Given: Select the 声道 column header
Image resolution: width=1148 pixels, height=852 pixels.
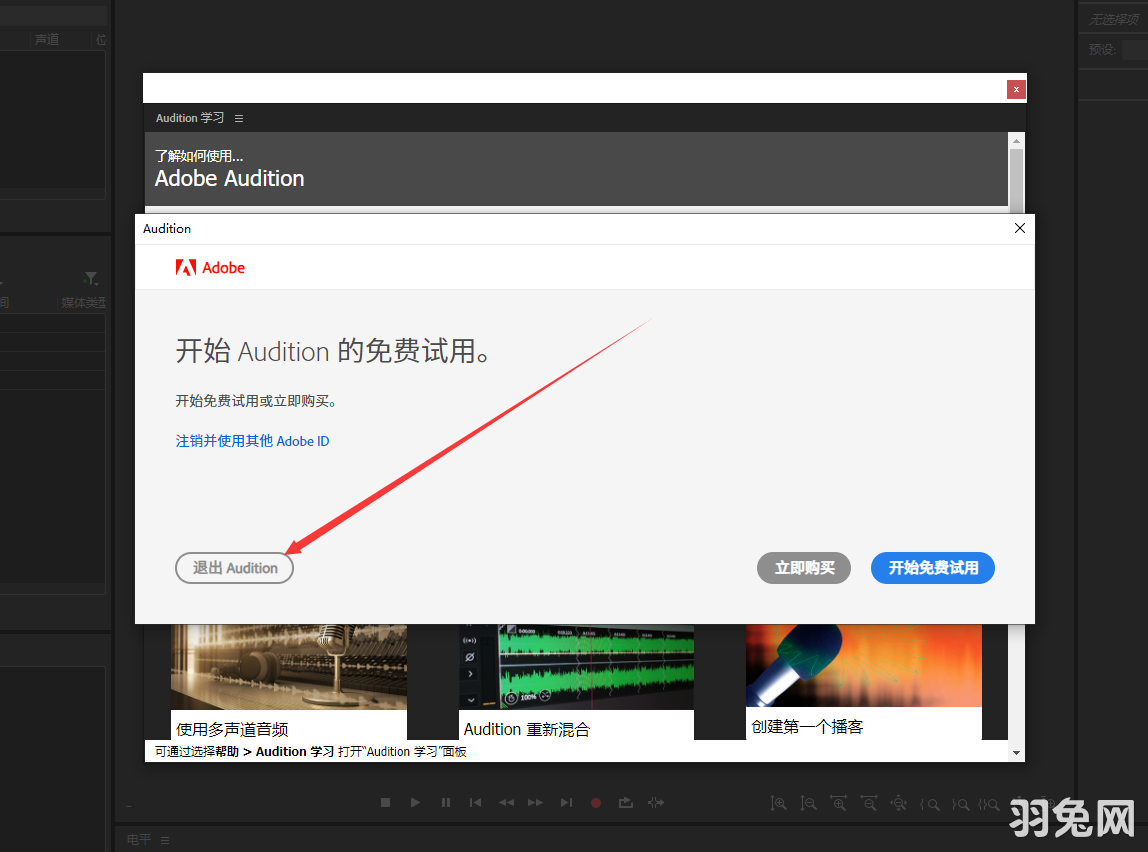Looking at the screenshot, I should (x=46, y=39).
